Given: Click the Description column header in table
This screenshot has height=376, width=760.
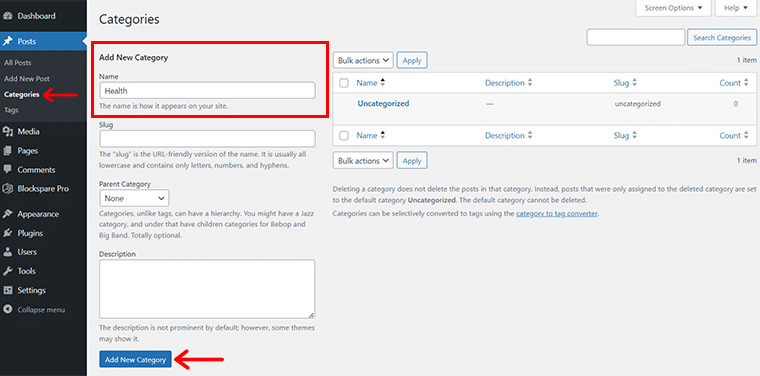Looking at the screenshot, I should point(505,83).
